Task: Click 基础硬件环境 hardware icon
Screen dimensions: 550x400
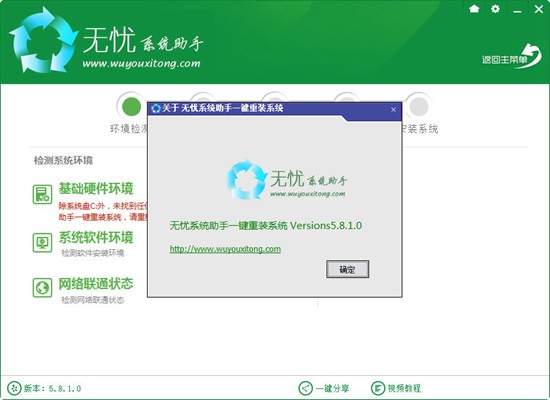Action: (42, 194)
